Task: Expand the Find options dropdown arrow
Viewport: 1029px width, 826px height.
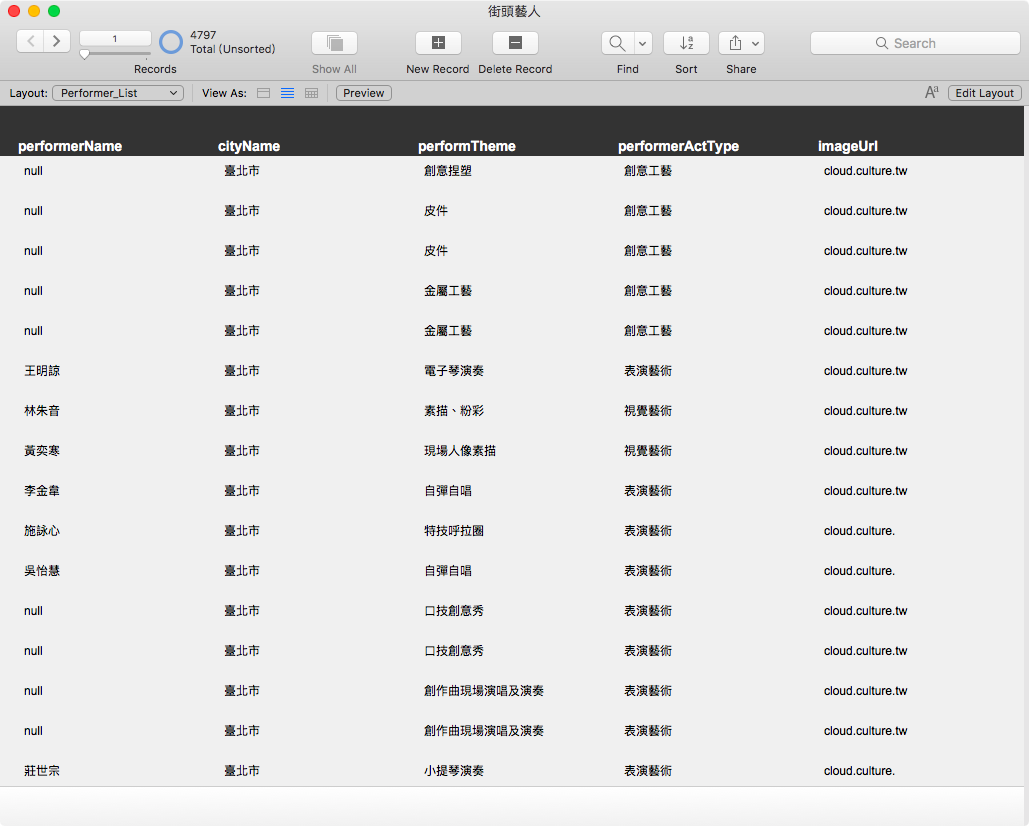Action: coord(643,43)
